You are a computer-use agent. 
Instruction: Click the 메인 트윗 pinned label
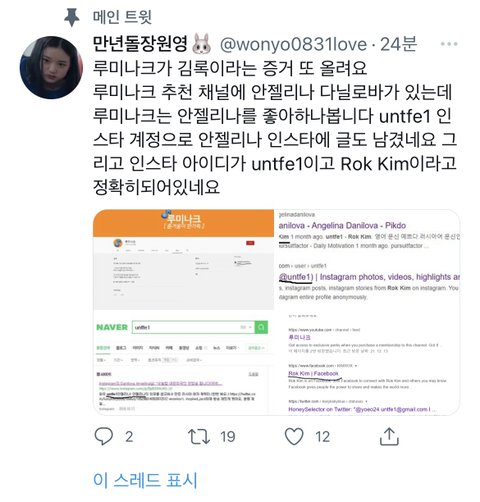pos(122,17)
